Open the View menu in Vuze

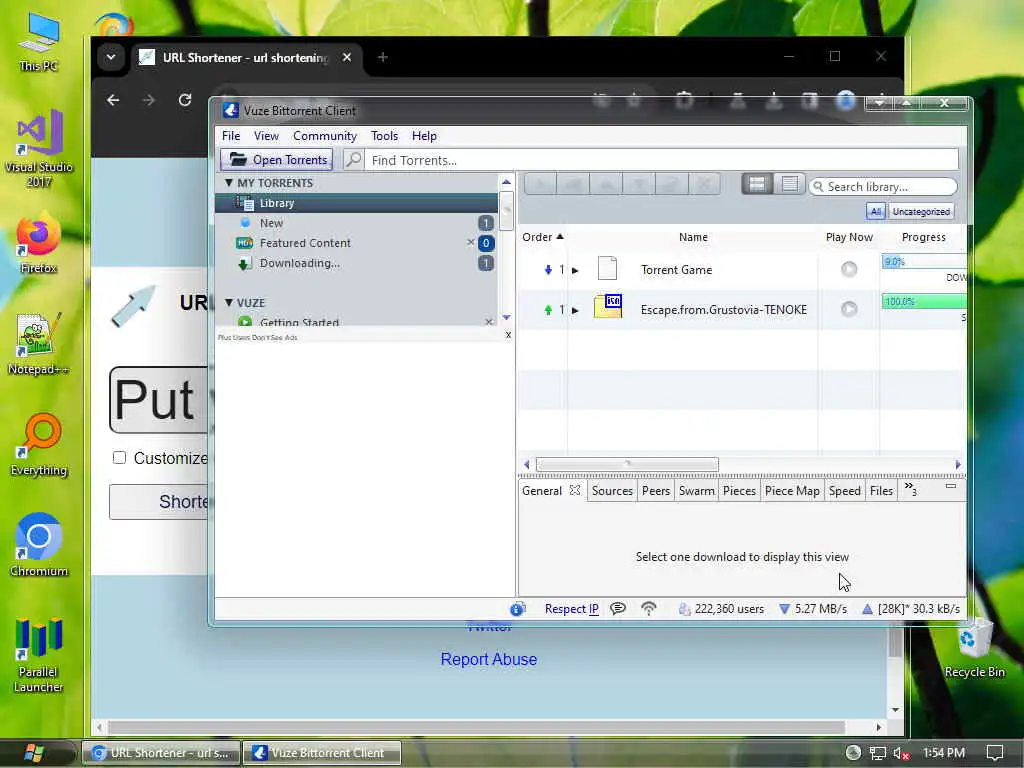tap(266, 136)
